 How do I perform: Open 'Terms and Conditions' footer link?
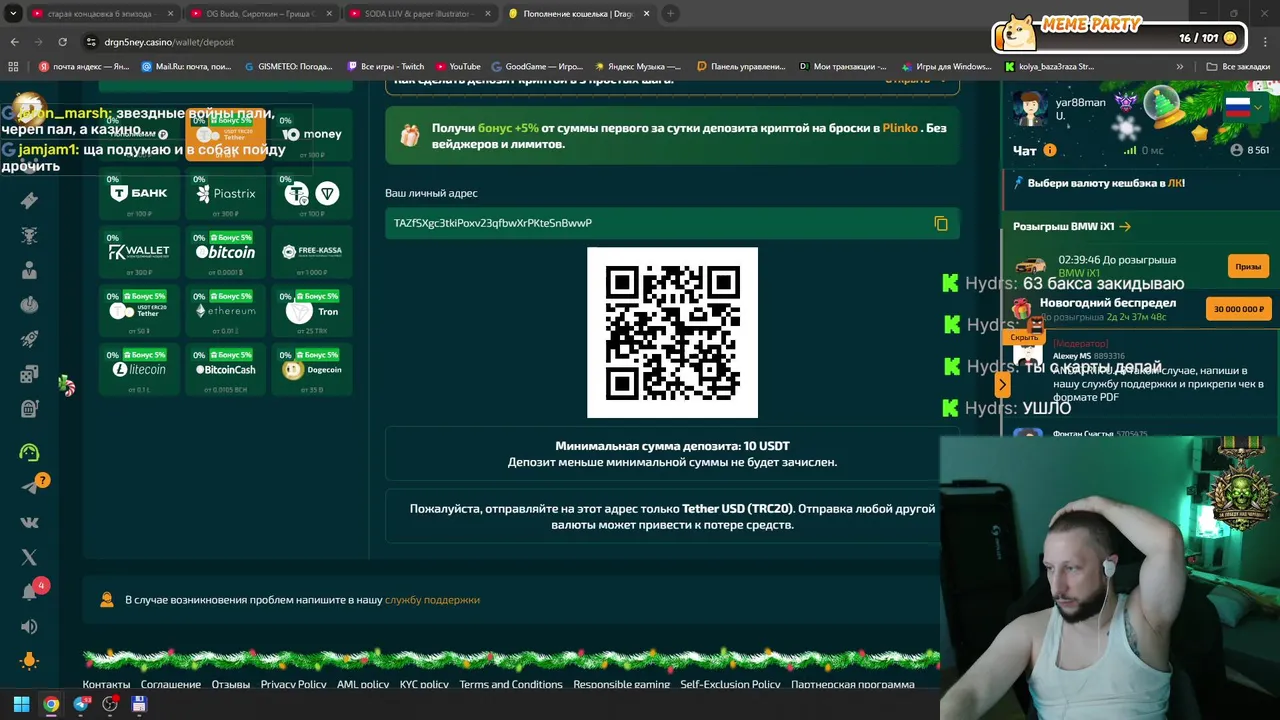(x=511, y=685)
